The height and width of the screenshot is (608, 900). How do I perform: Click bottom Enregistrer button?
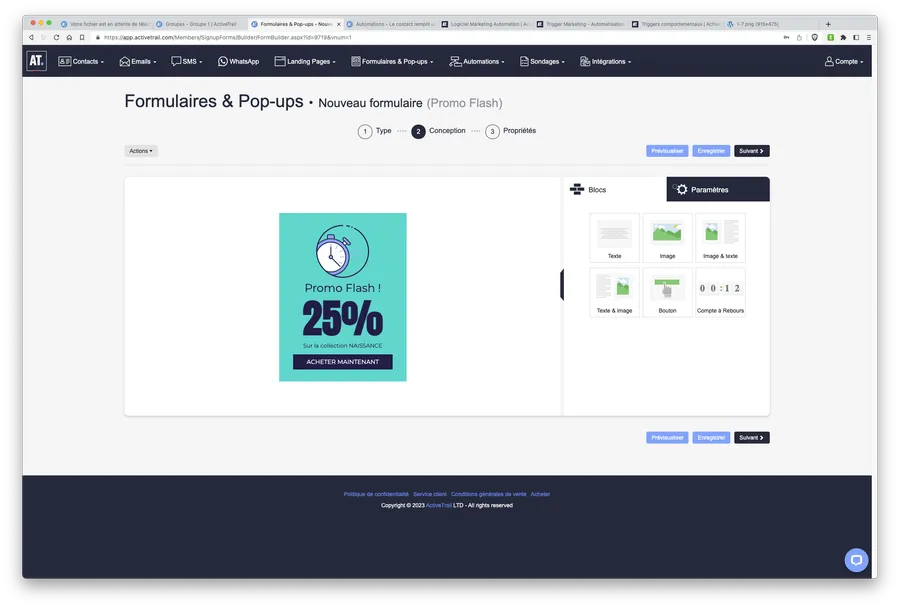point(711,437)
